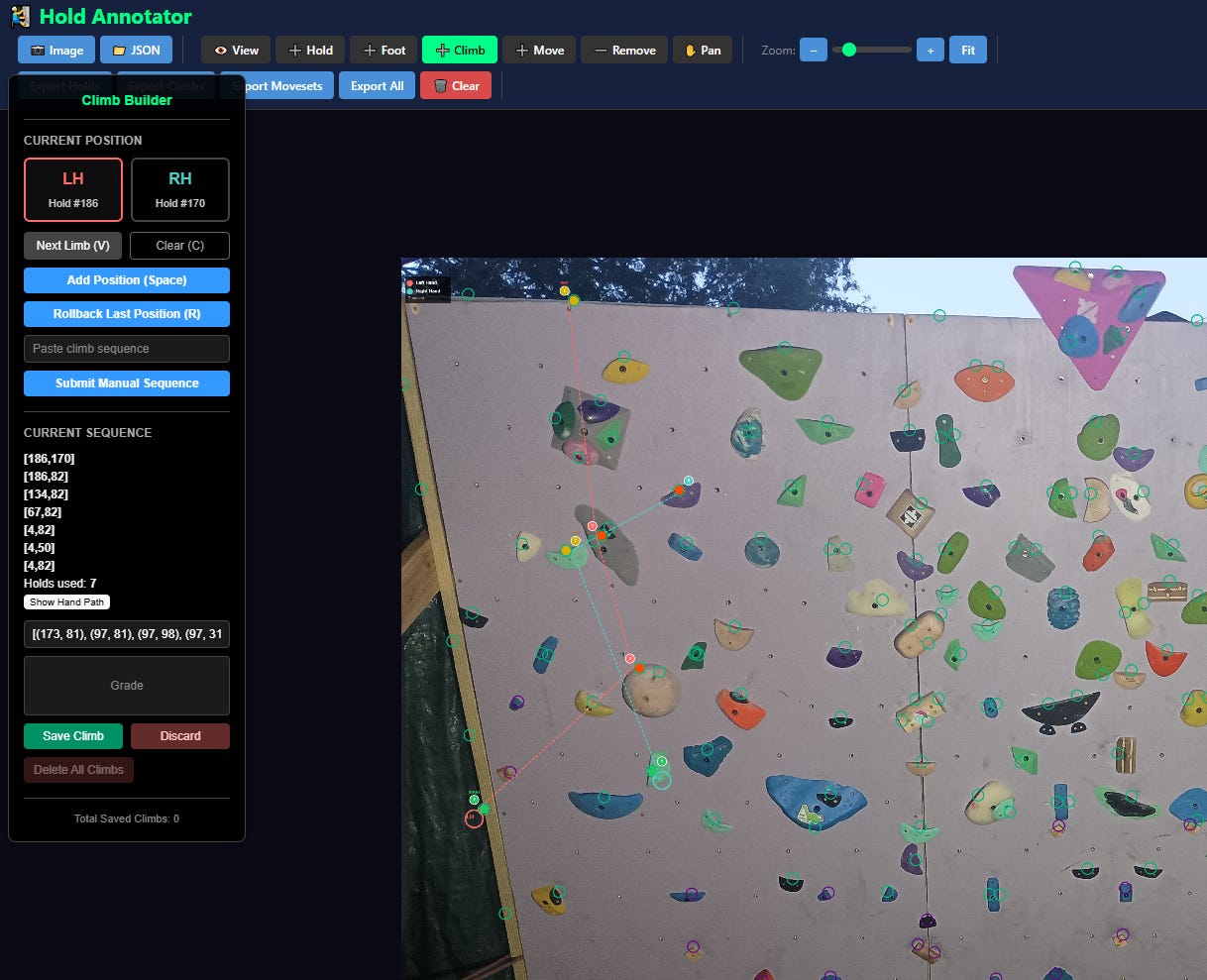Viewport: 1207px width, 980px height.
Task: Click the Show Hand Path button
Action: point(67,601)
